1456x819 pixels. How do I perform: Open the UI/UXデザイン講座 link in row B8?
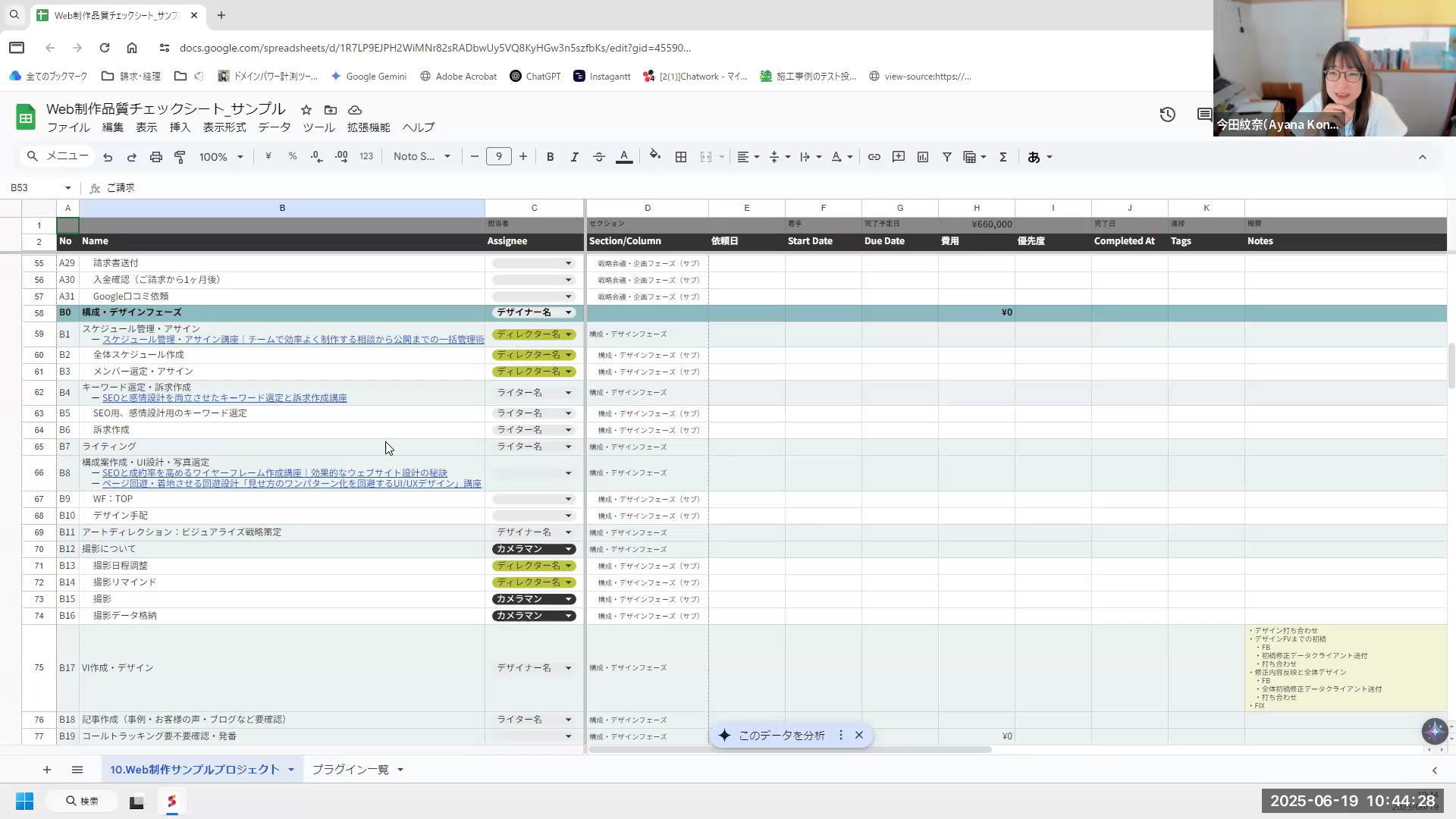291,484
